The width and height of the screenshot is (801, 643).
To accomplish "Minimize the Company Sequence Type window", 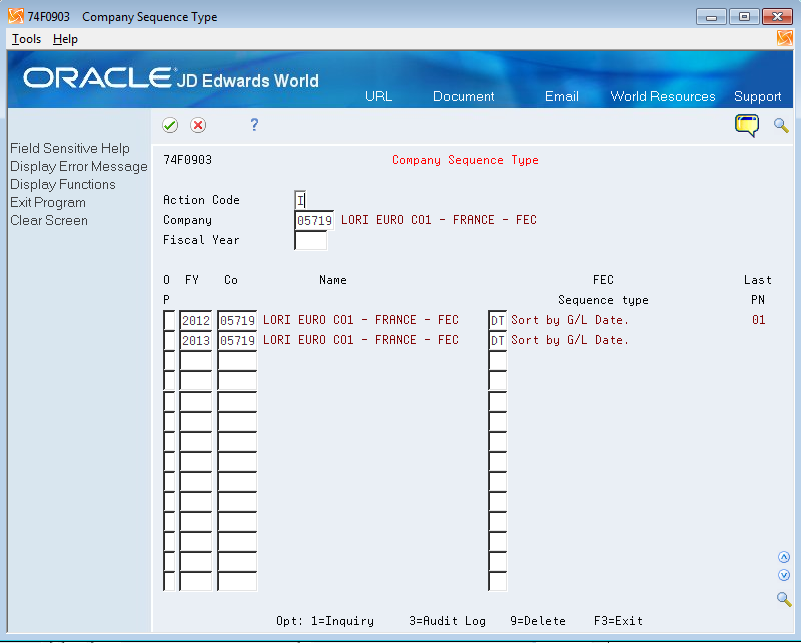I will (x=711, y=17).
